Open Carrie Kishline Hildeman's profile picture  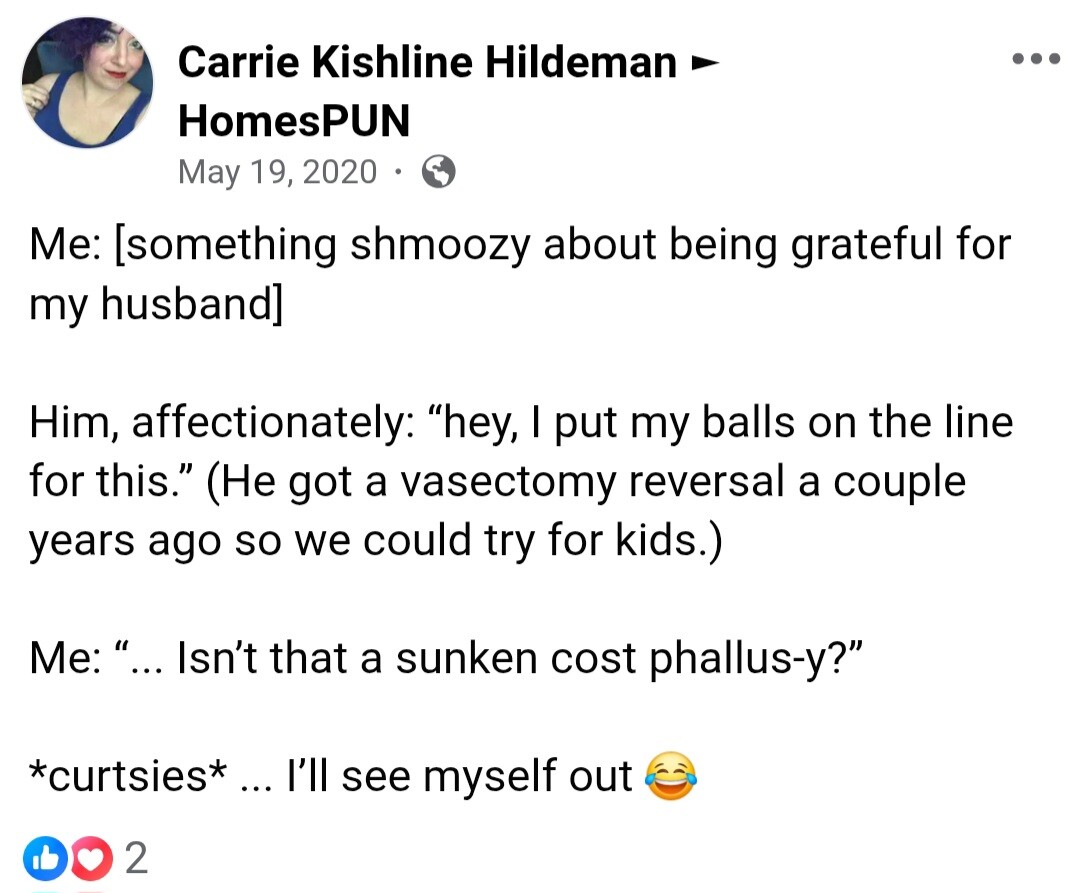coord(87,83)
